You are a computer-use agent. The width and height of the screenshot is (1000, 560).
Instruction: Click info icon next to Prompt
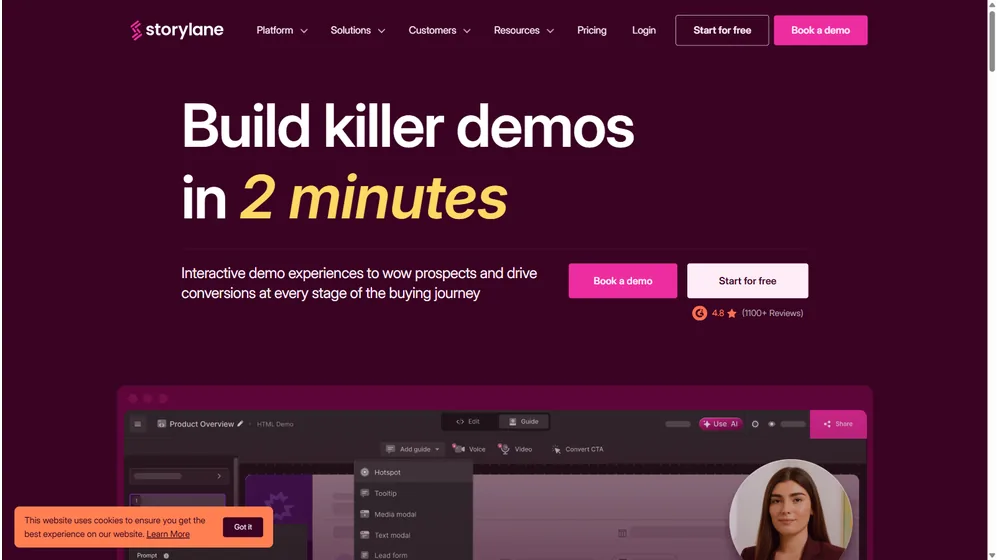pyautogui.click(x=166, y=556)
